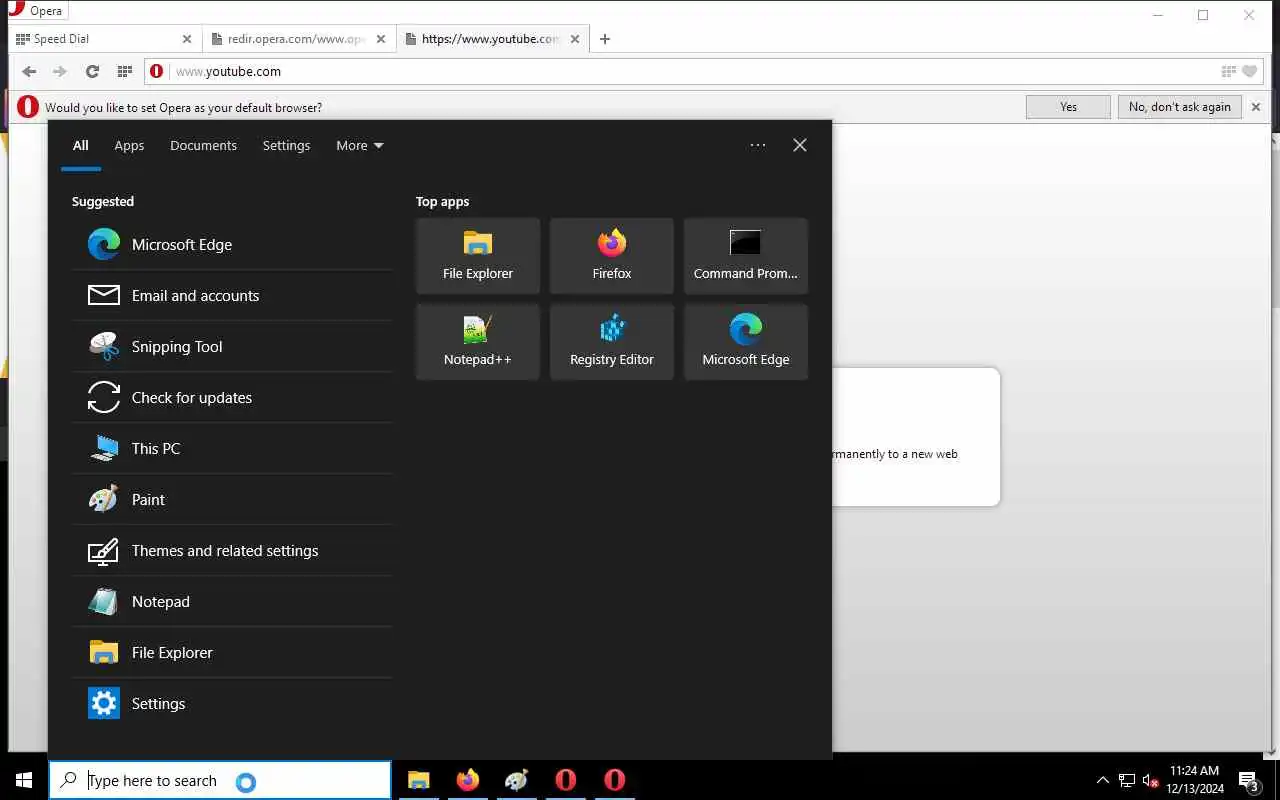Switch to the Apps search tab

coord(129,145)
